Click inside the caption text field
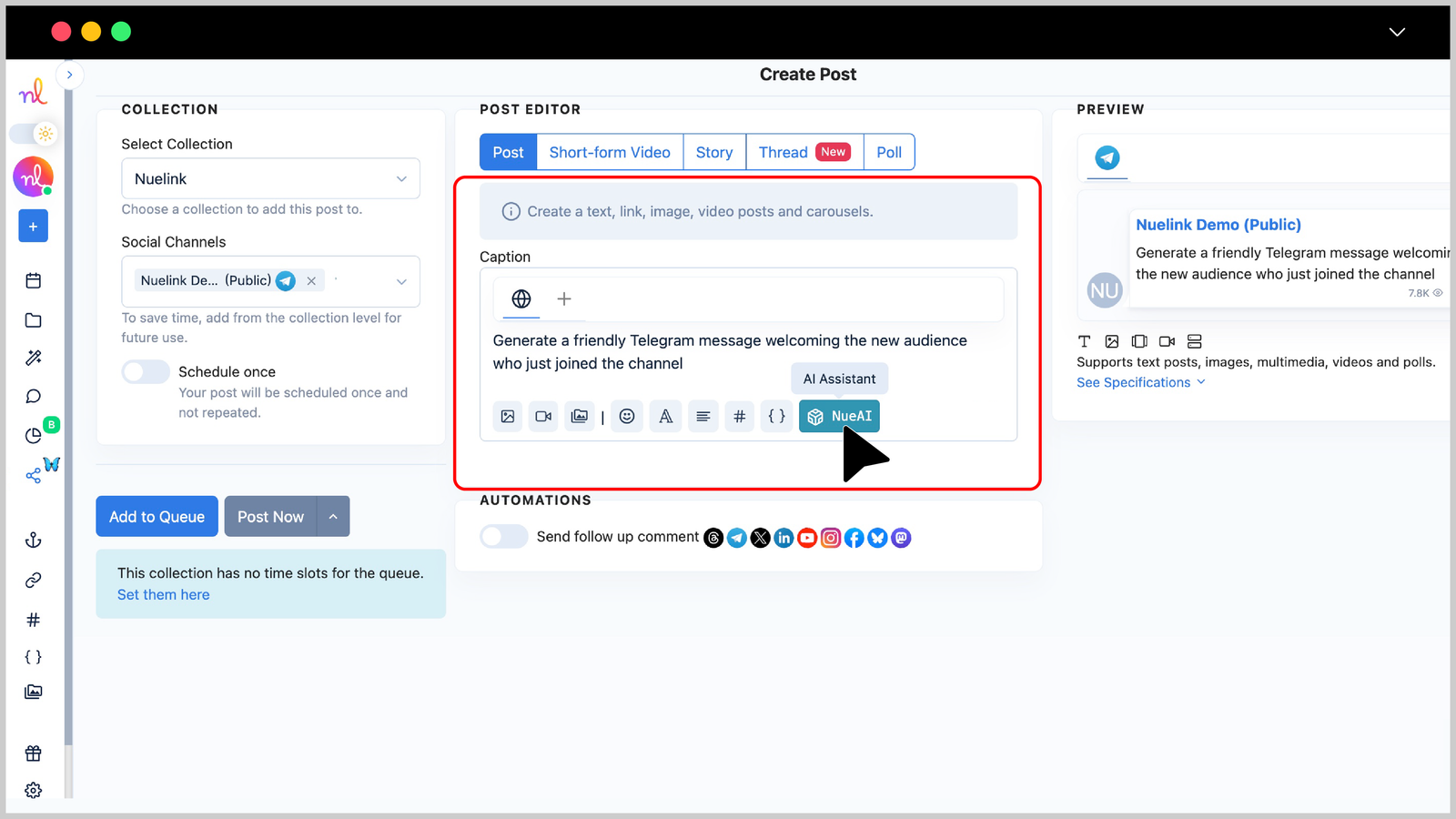1456x819 pixels. pyautogui.click(x=728, y=352)
